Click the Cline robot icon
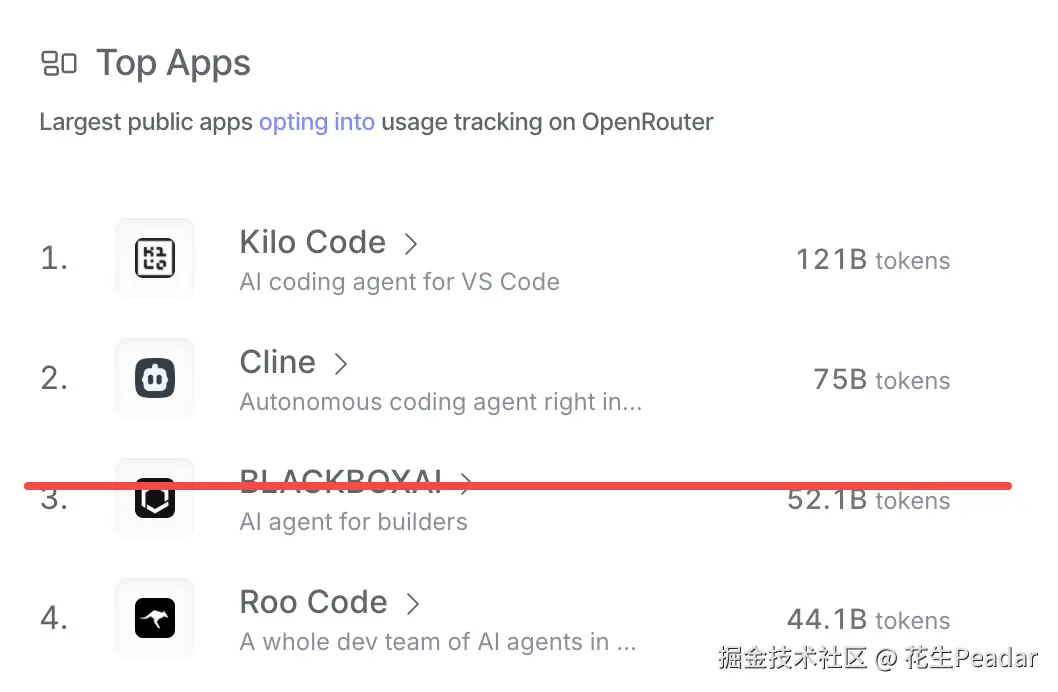This screenshot has height=692, width=1058. [x=155, y=378]
